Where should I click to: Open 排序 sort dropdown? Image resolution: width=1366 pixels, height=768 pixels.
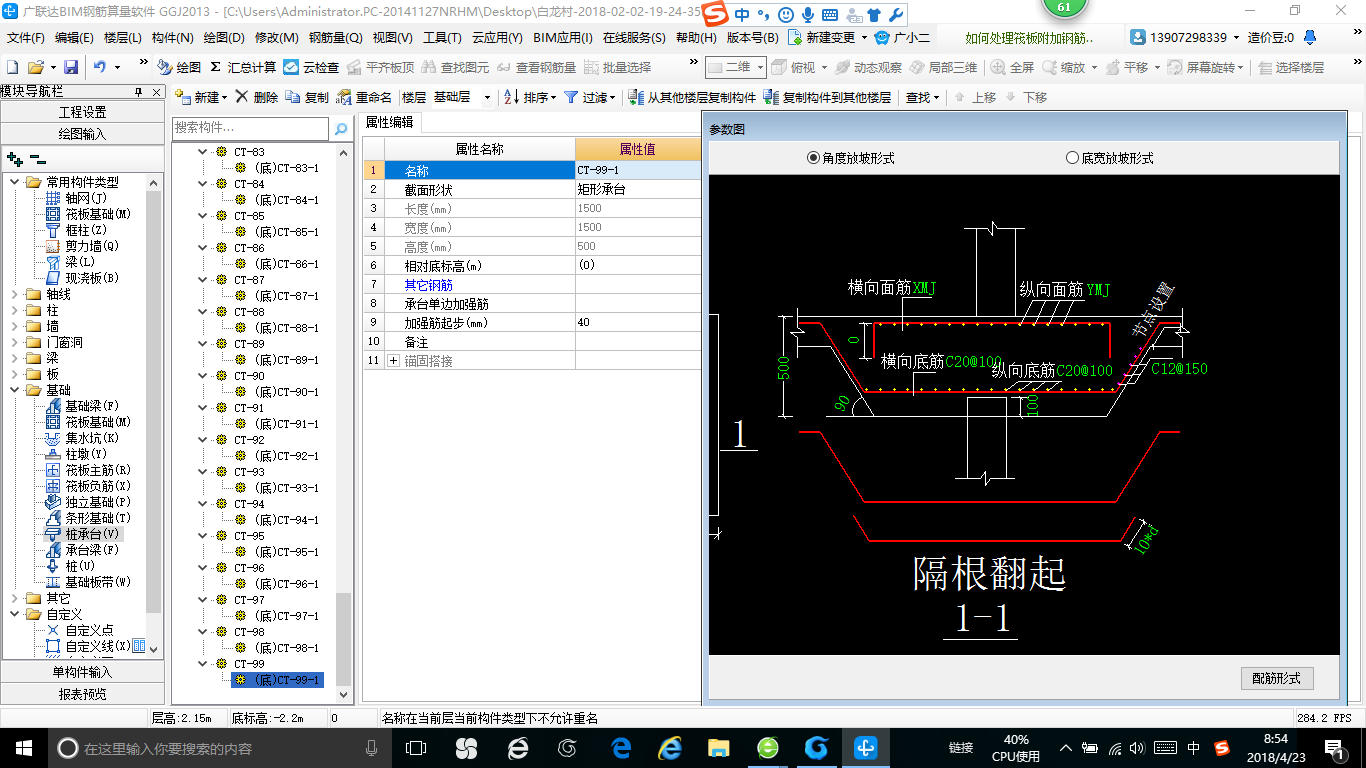529,97
